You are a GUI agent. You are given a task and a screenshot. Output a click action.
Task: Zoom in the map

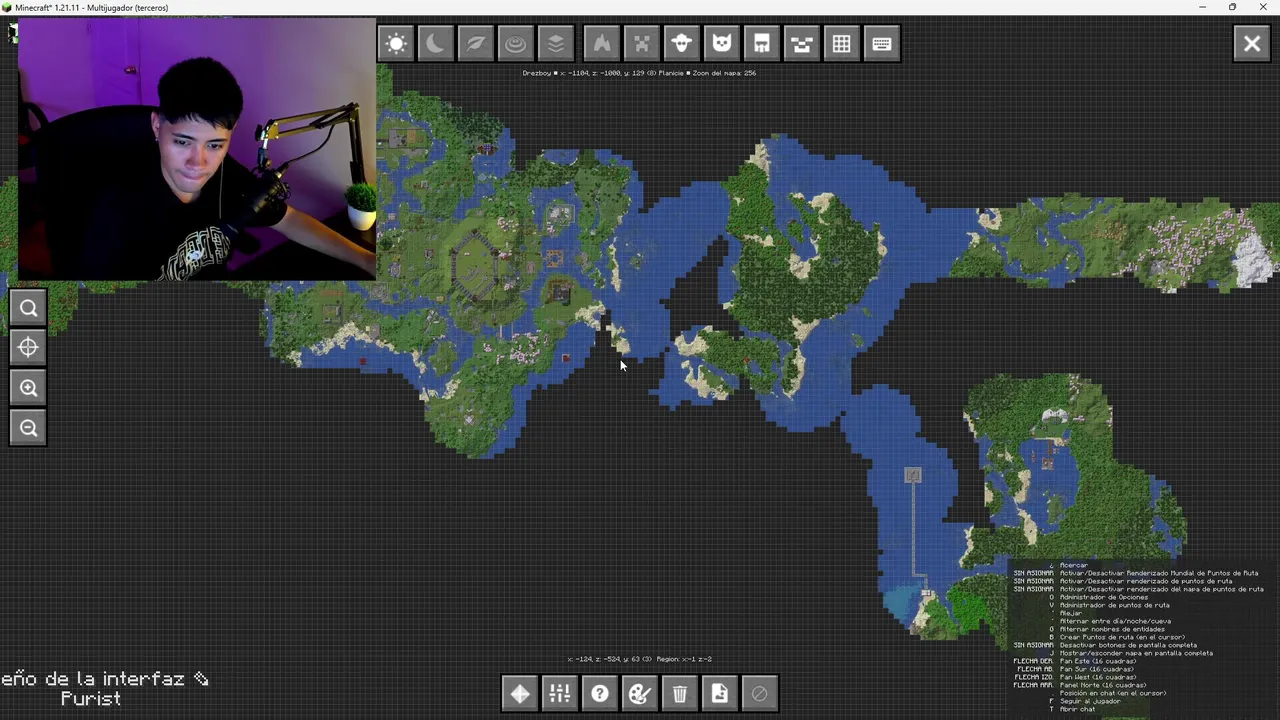[28, 388]
